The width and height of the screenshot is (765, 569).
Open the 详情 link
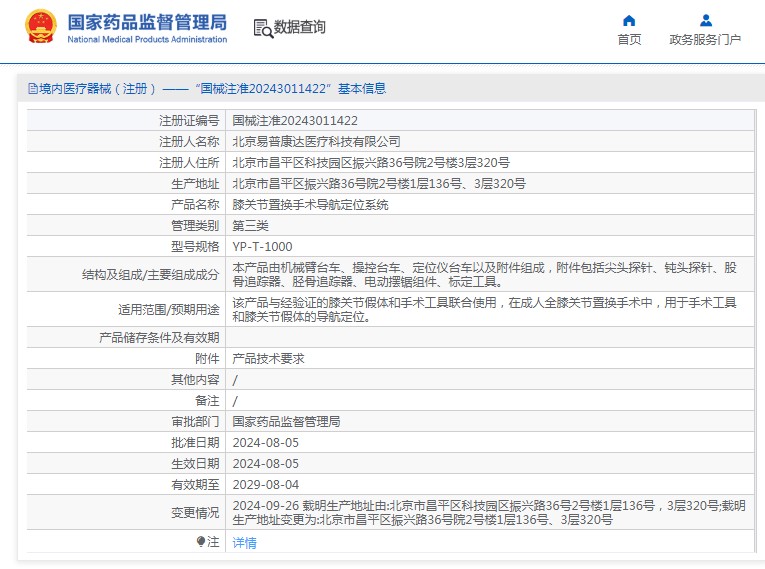click(244, 542)
